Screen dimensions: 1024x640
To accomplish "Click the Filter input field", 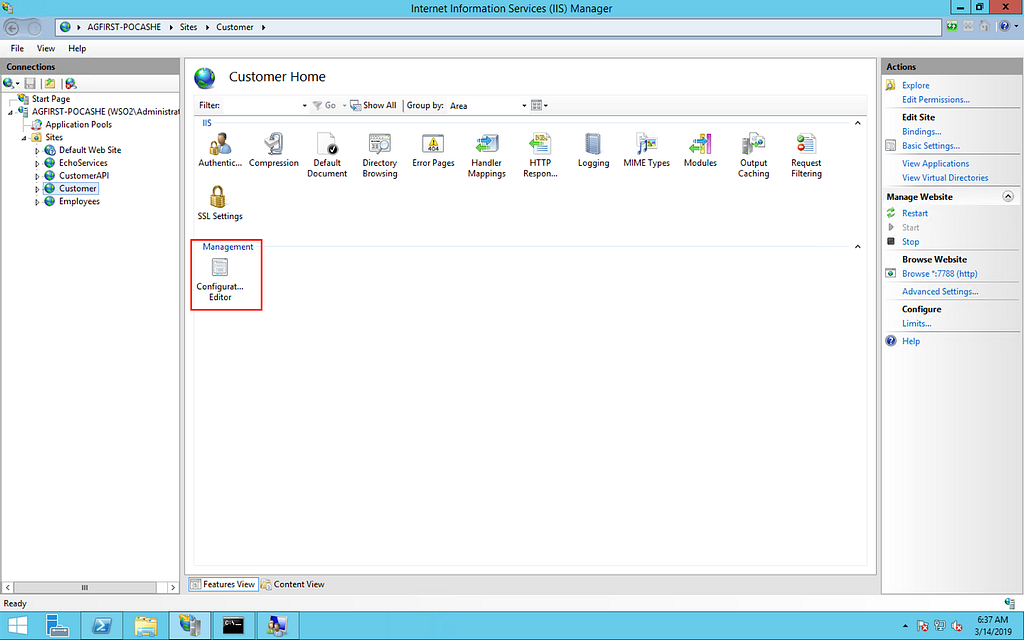I will pos(261,105).
